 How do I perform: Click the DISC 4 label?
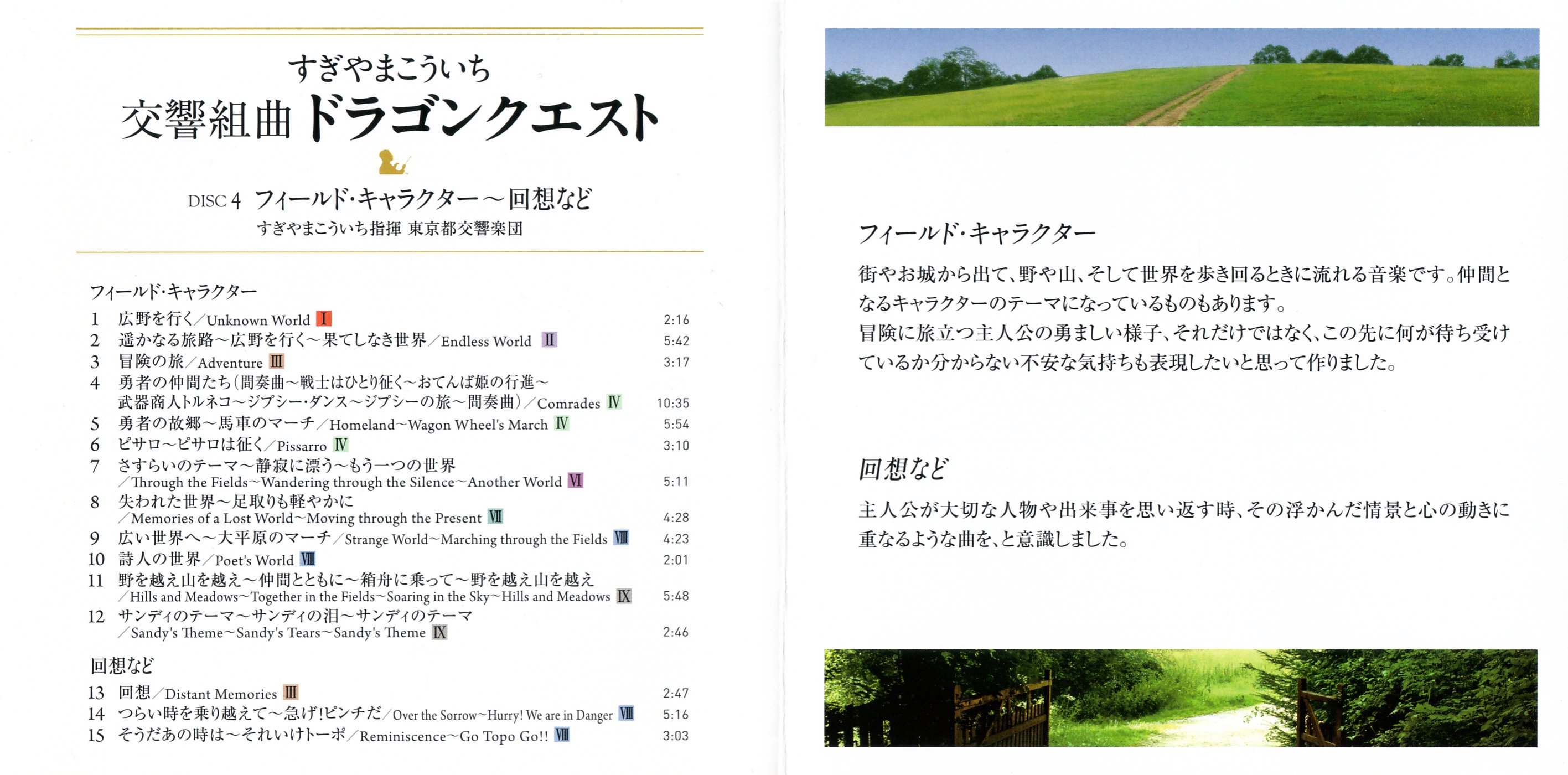tap(214, 201)
